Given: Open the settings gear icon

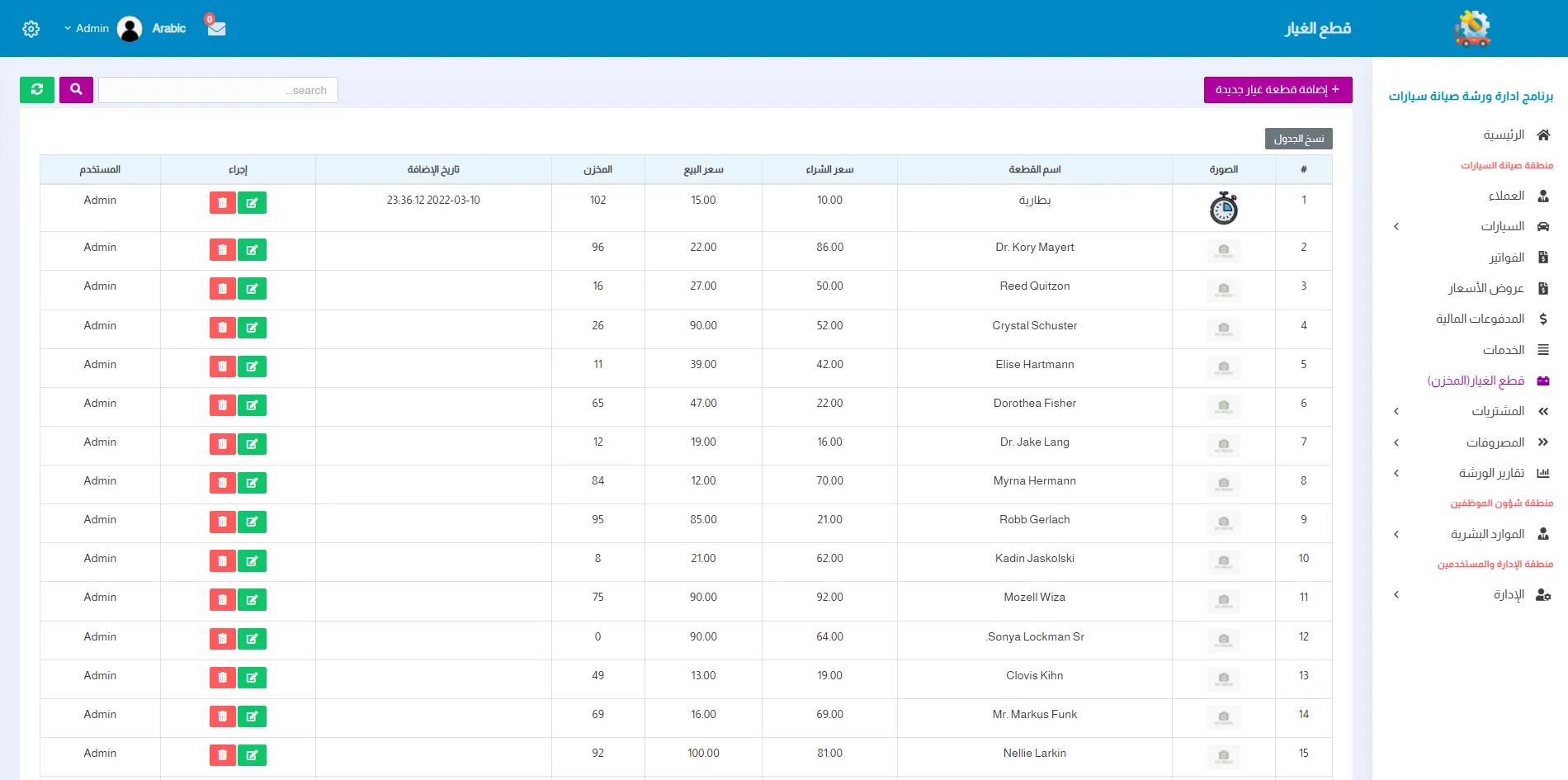Looking at the screenshot, I should (x=31, y=29).
